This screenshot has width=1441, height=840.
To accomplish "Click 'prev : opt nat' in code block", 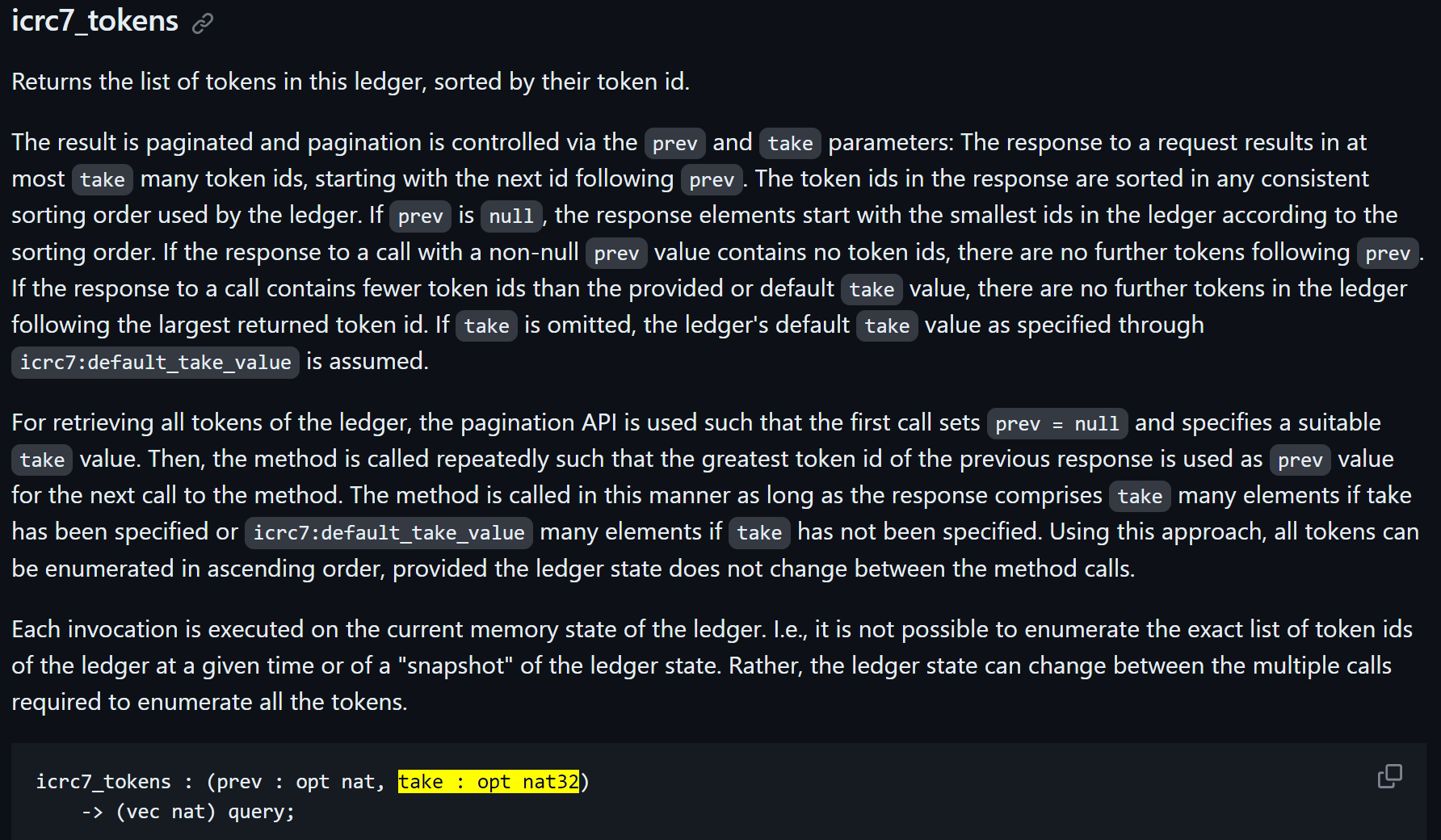I will pyautogui.click(x=296, y=782).
